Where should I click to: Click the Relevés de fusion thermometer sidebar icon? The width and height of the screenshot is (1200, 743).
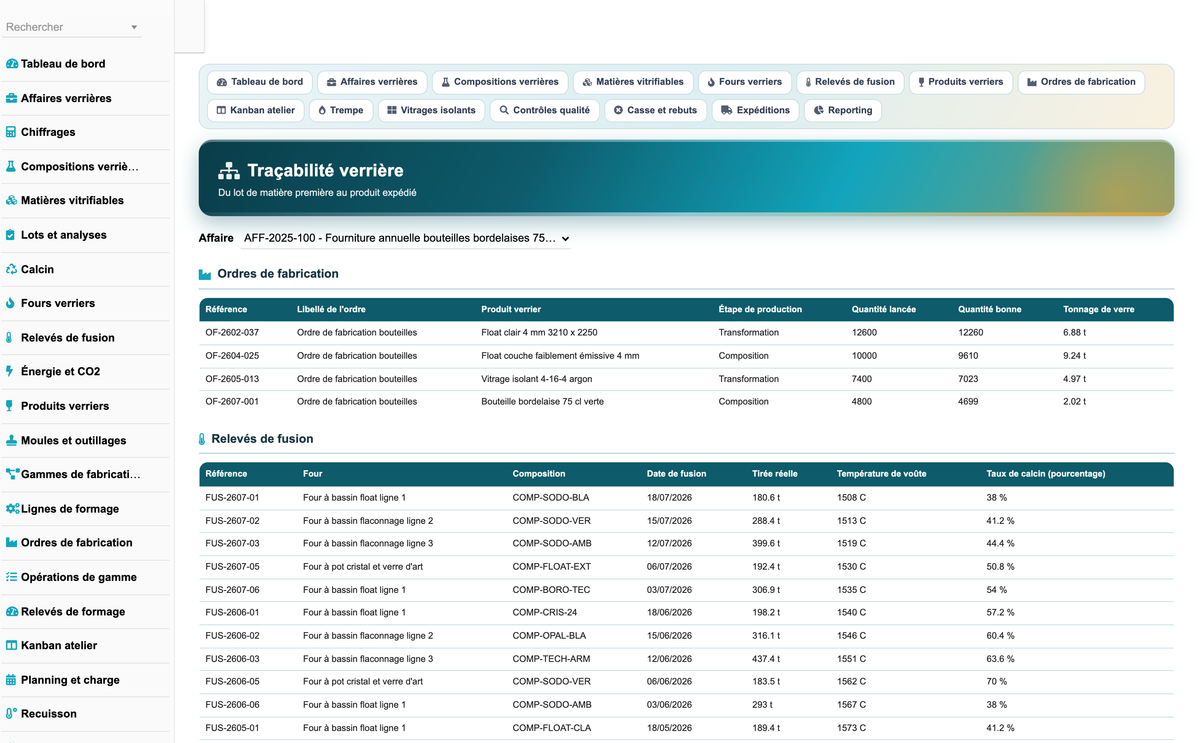pos(10,338)
